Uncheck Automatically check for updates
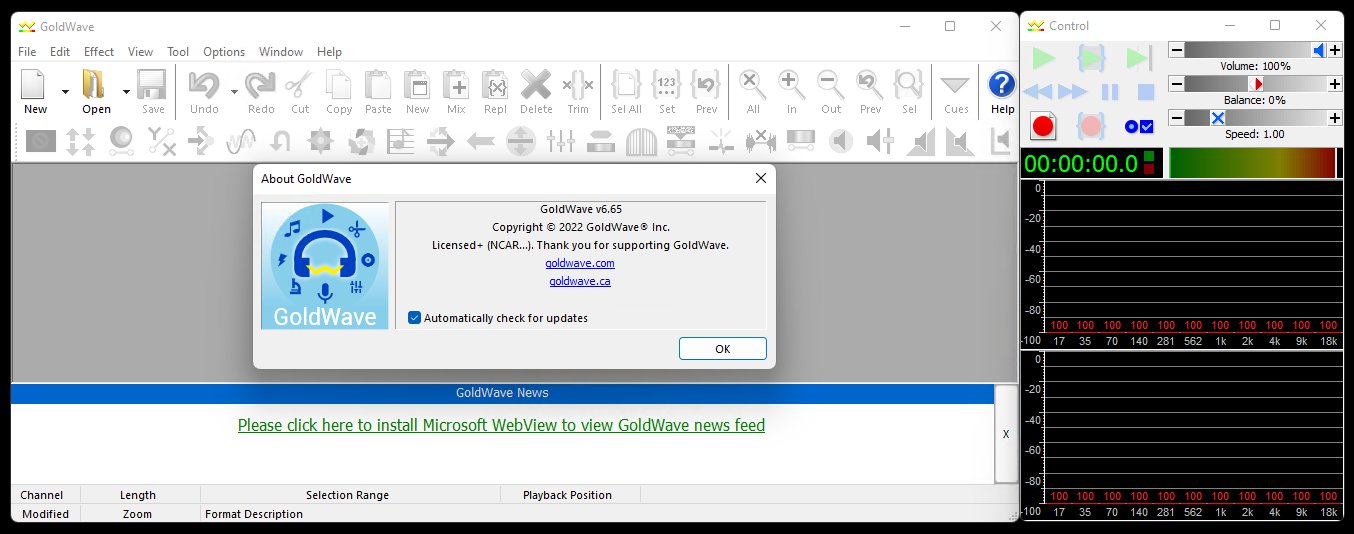The image size is (1354, 534). [x=414, y=318]
